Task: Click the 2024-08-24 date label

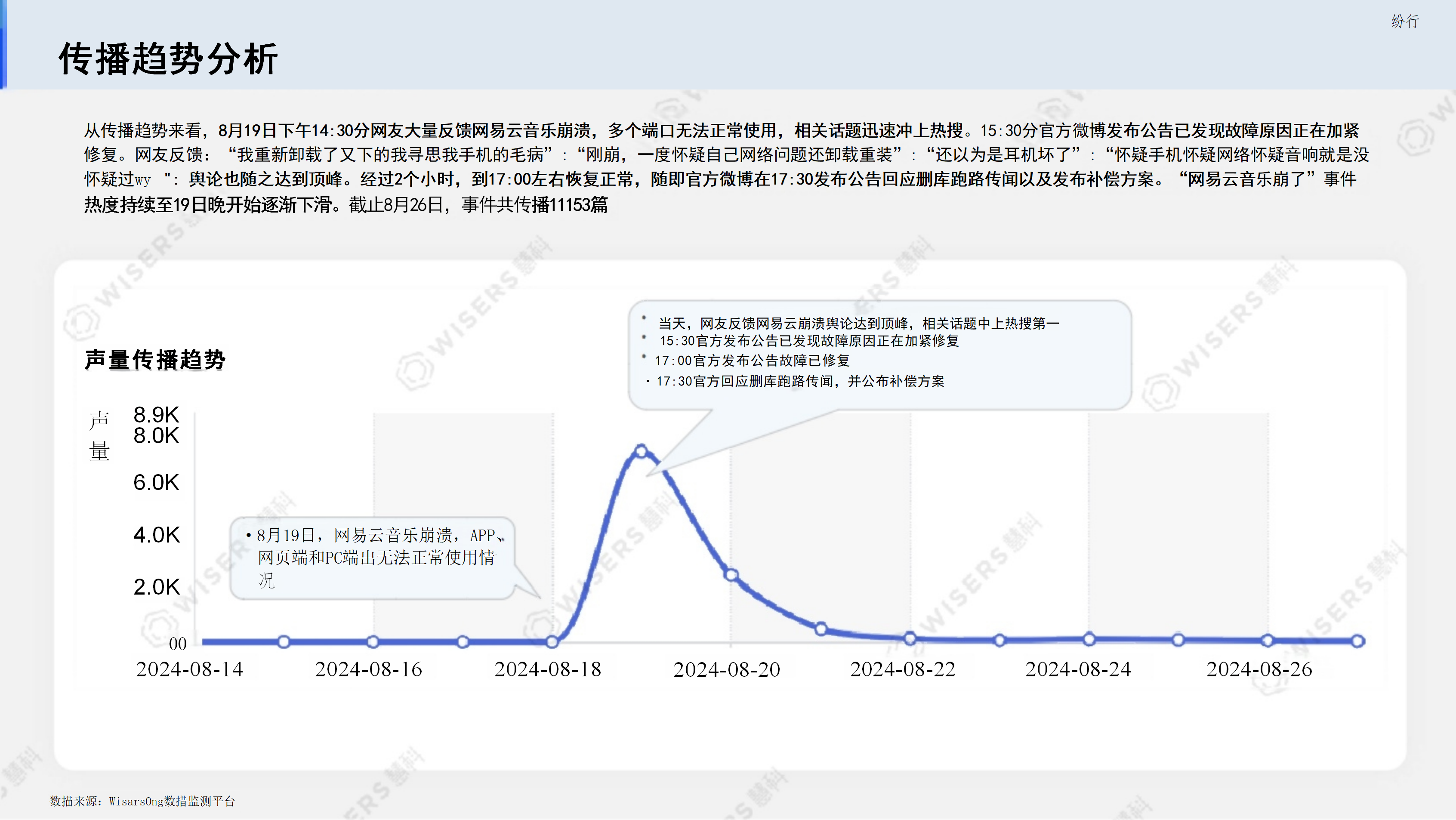Action: 1078,669
